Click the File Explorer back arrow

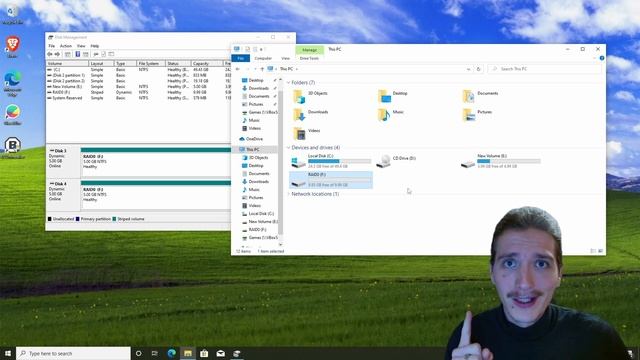tap(238, 69)
